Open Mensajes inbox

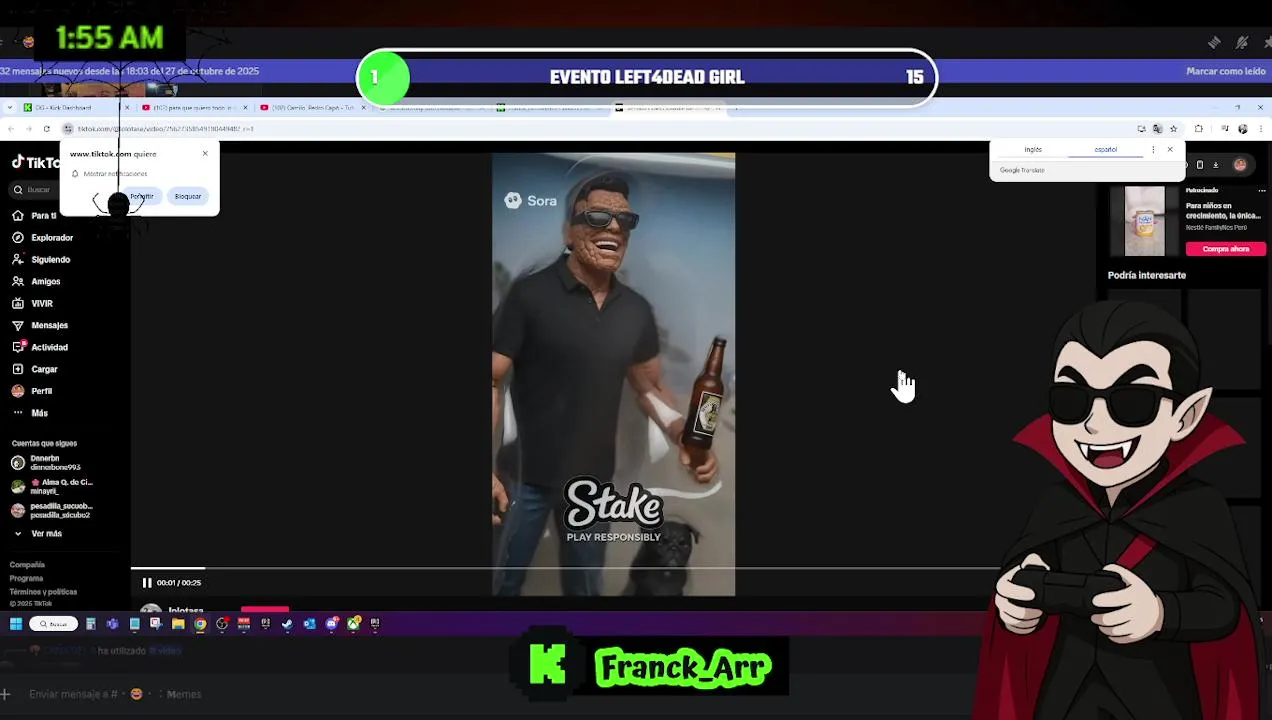click(x=40, y=326)
